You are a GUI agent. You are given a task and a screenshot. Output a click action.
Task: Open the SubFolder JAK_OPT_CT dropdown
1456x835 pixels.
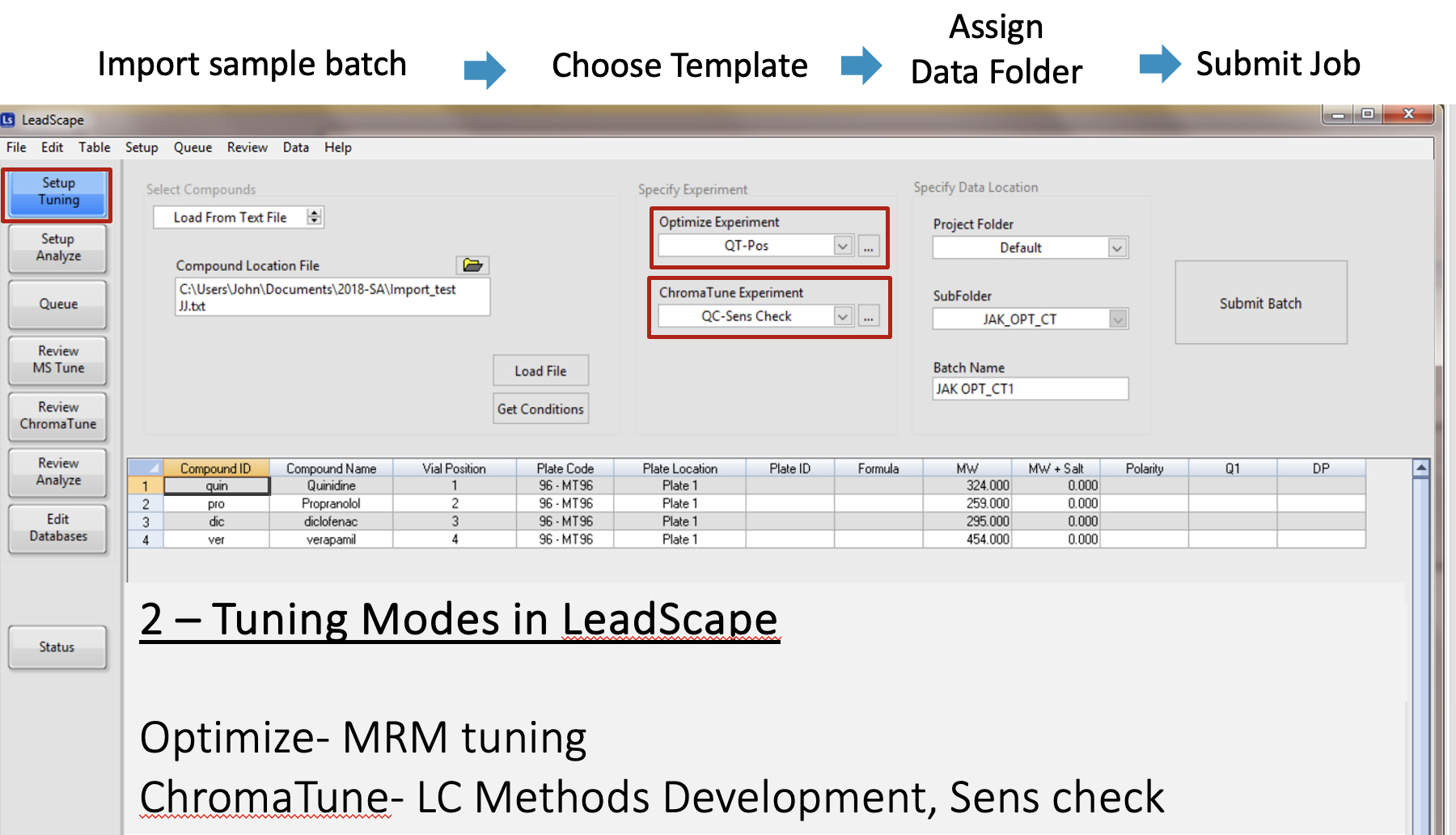tap(1117, 319)
